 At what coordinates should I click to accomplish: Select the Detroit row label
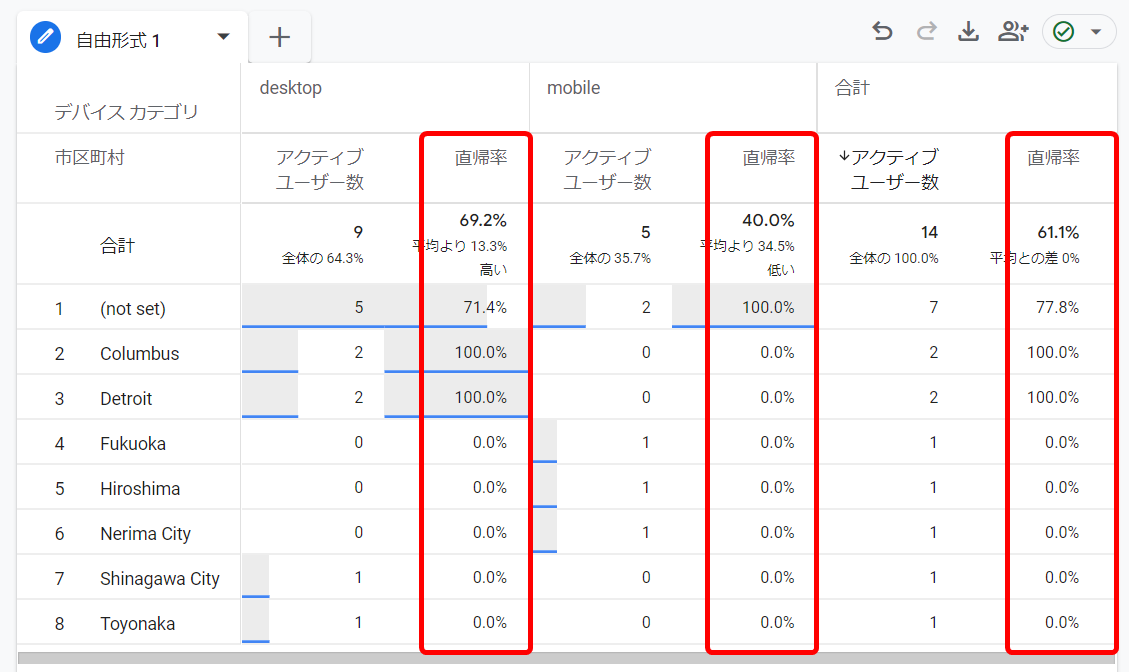tap(126, 399)
